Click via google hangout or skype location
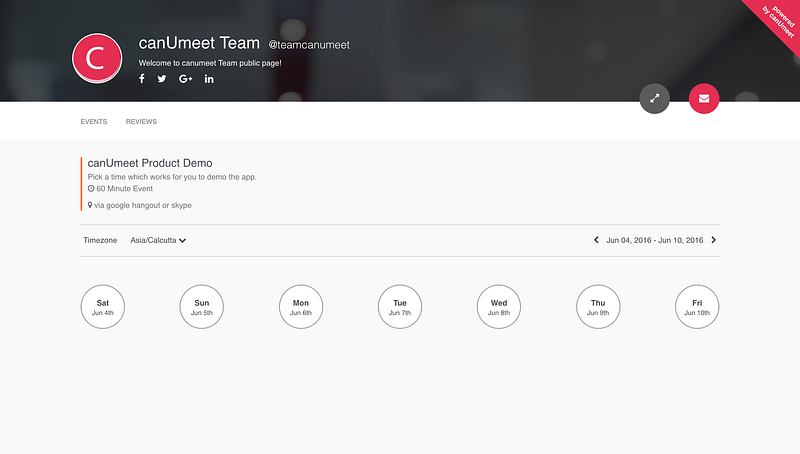800x454 pixels. tap(143, 206)
